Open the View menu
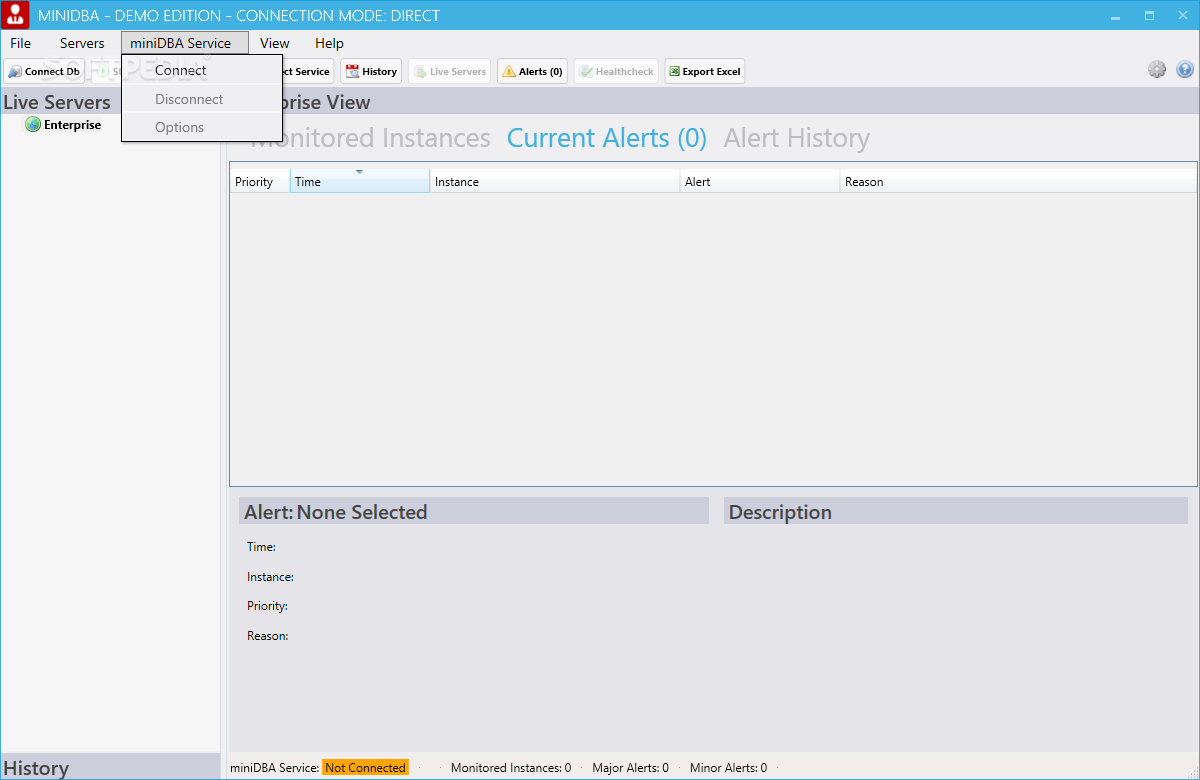Viewport: 1200px width, 780px height. point(274,43)
